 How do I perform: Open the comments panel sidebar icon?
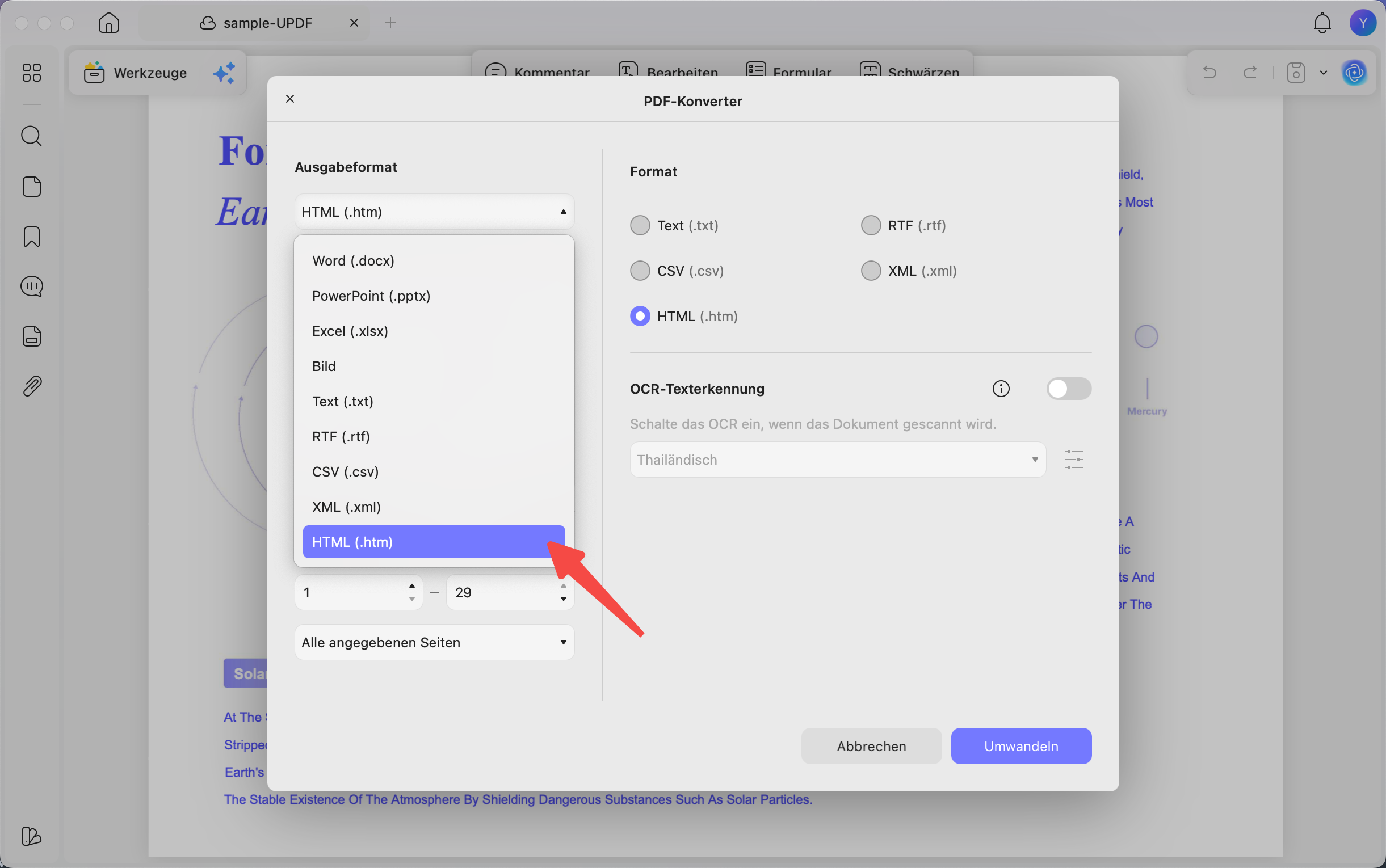click(32, 286)
